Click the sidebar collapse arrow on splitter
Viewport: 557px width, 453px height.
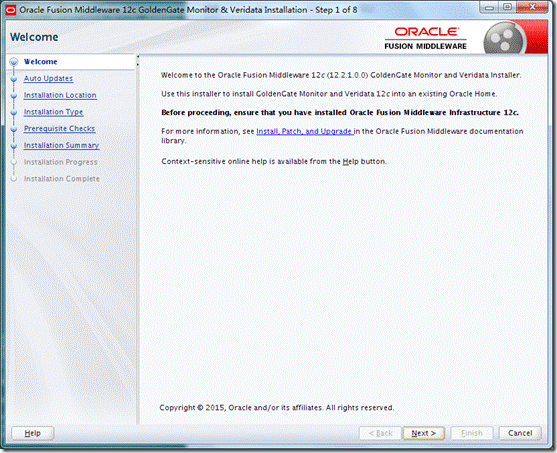tap(138, 57)
